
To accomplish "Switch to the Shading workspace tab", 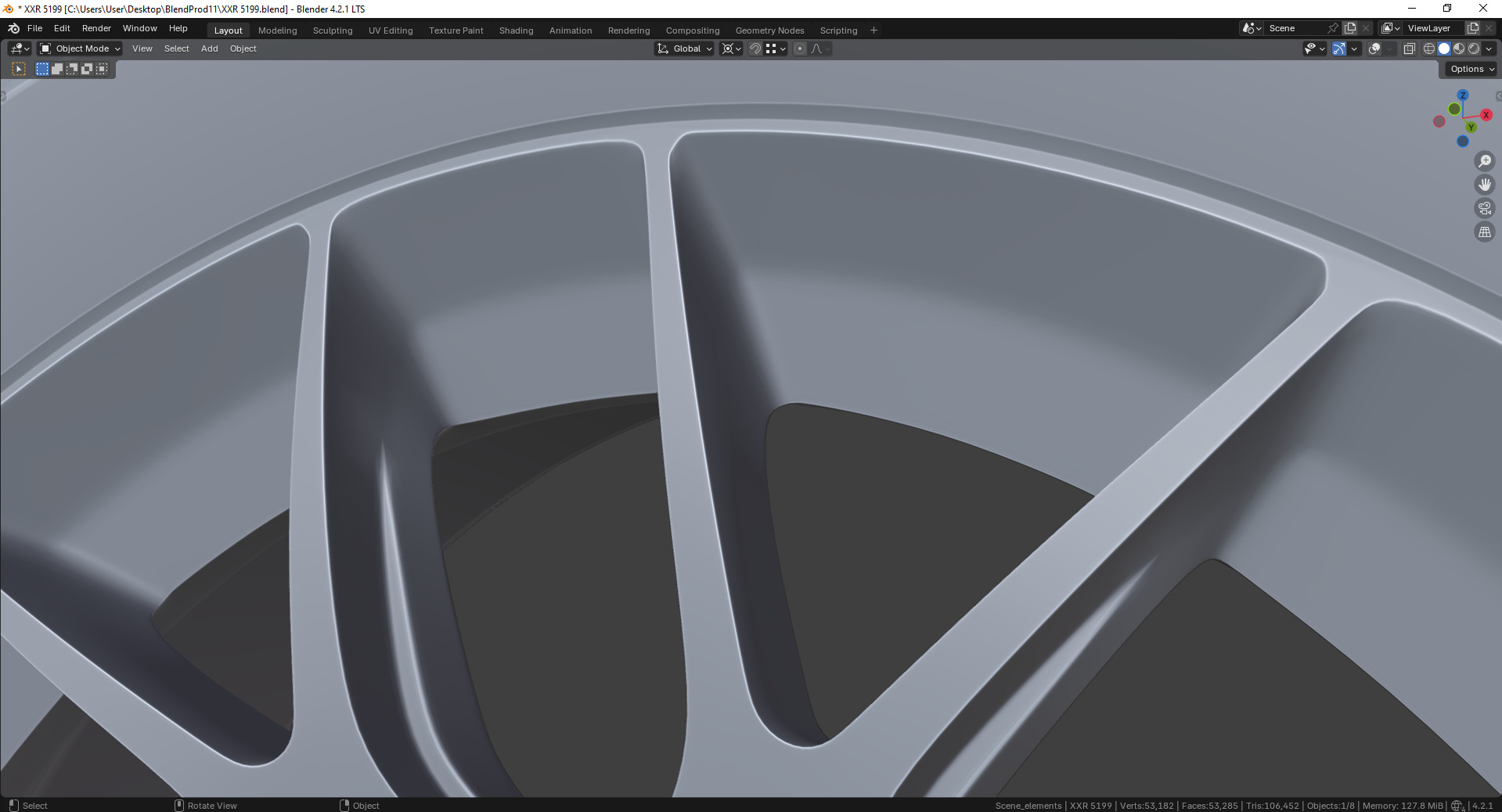I will pos(517,31).
